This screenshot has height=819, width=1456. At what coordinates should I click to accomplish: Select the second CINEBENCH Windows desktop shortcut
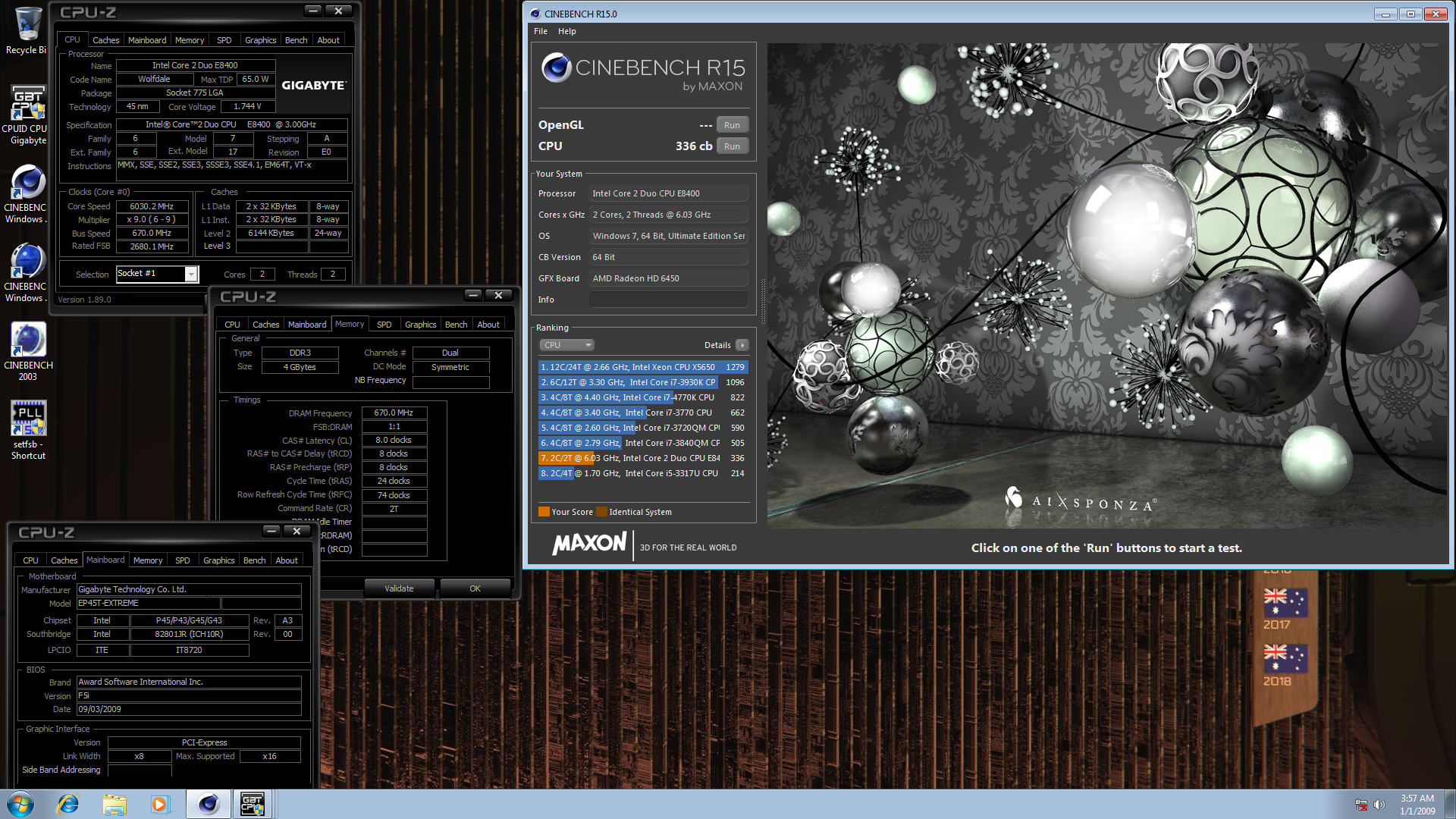tap(27, 274)
